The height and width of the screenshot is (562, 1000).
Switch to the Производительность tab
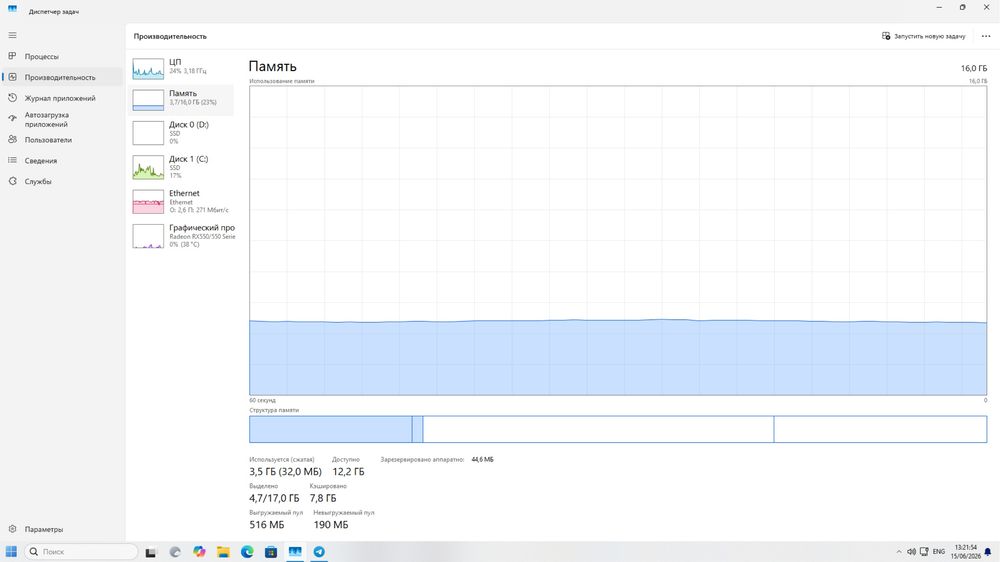(x=62, y=77)
